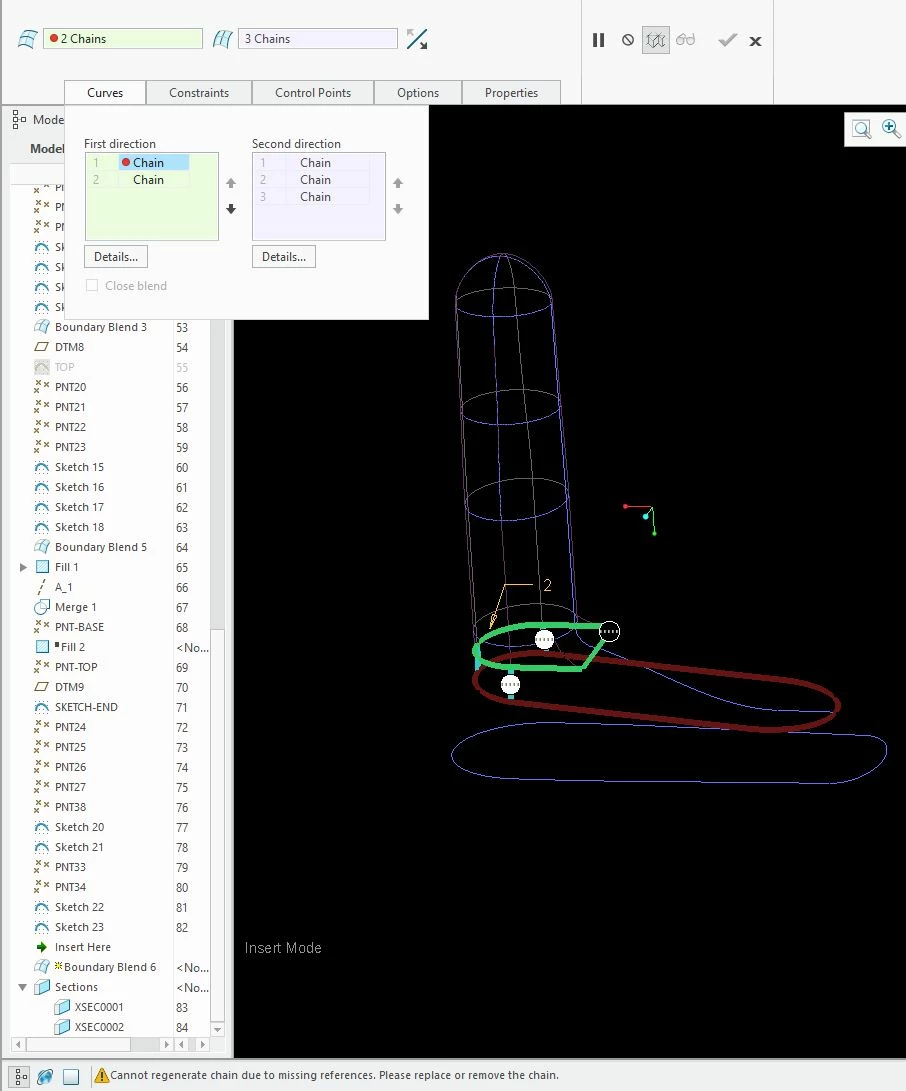Viewport: 906px width, 1091px height.
Task: Pause the boundary blend feature tool
Action: point(598,40)
